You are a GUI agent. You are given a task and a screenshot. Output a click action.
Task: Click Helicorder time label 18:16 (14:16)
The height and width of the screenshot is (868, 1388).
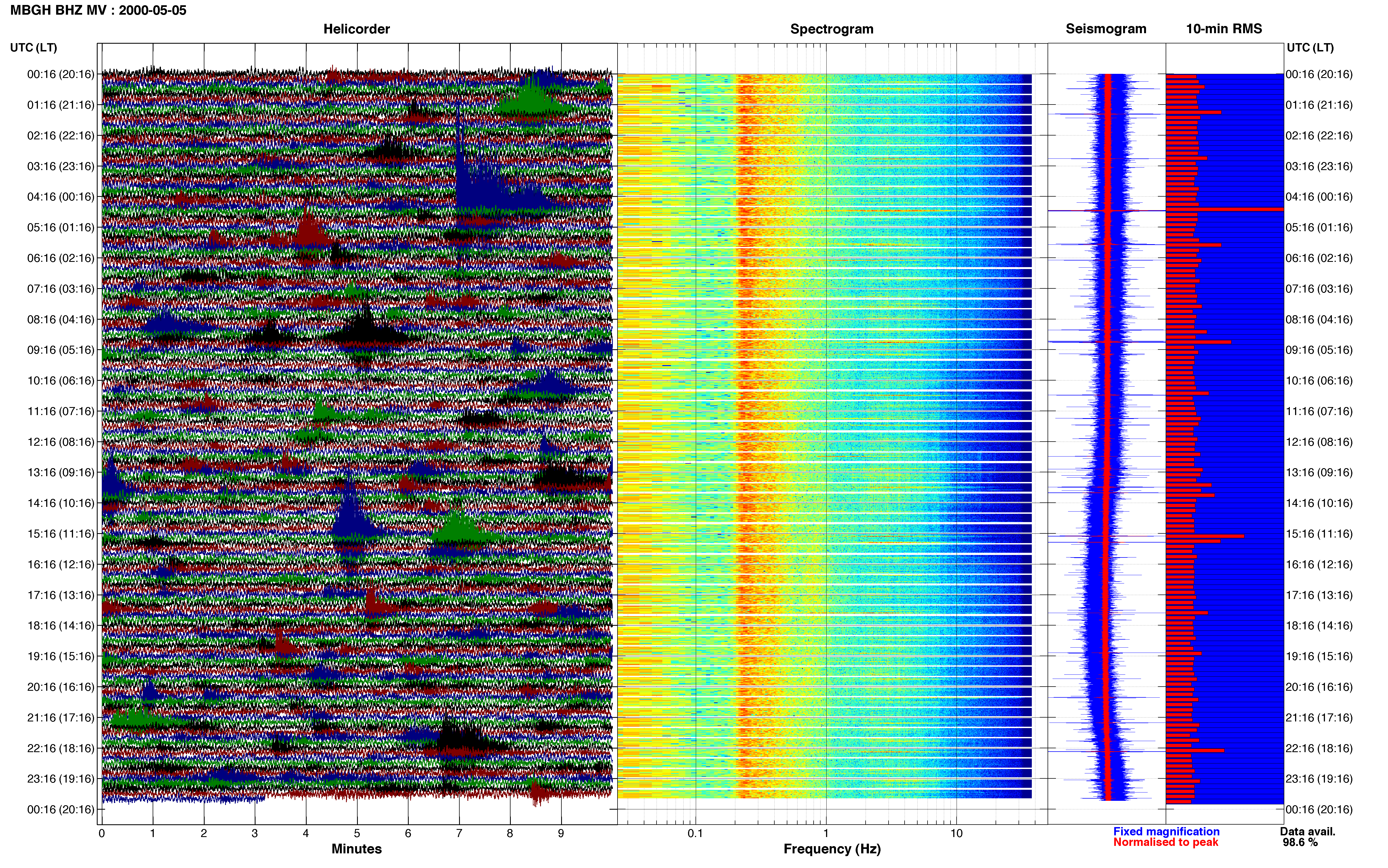[60, 626]
